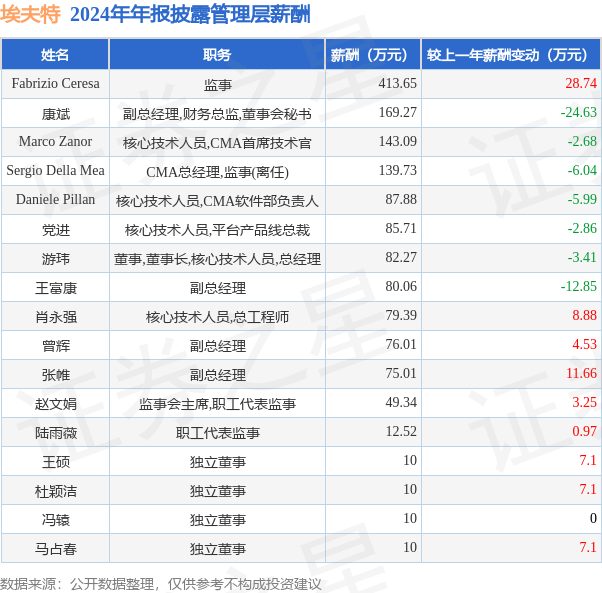Click the 职工代表监事 cell in 陆雨薇 row

[x=217, y=433]
